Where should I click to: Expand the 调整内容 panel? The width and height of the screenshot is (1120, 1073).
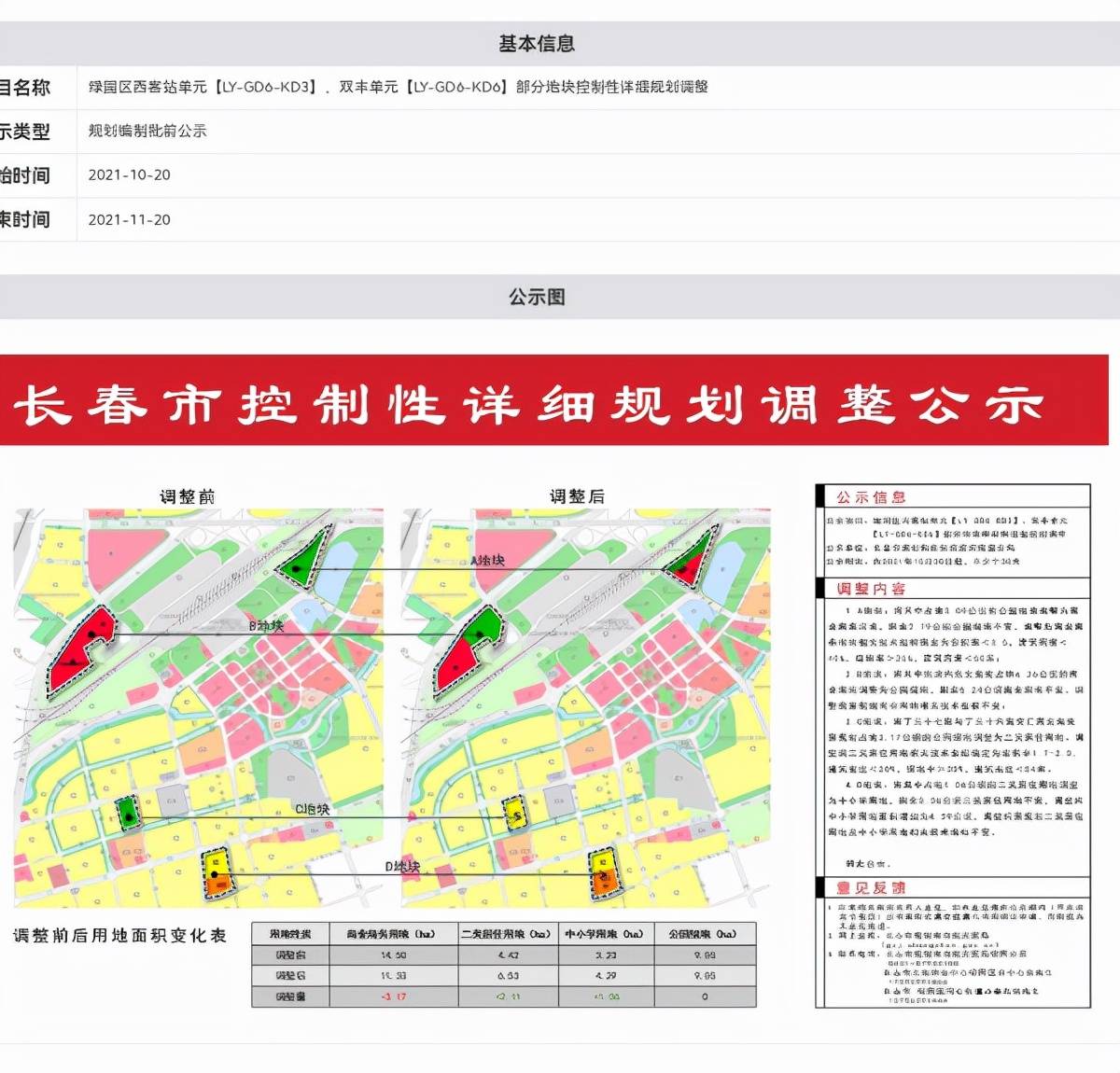click(x=874, y=590)
